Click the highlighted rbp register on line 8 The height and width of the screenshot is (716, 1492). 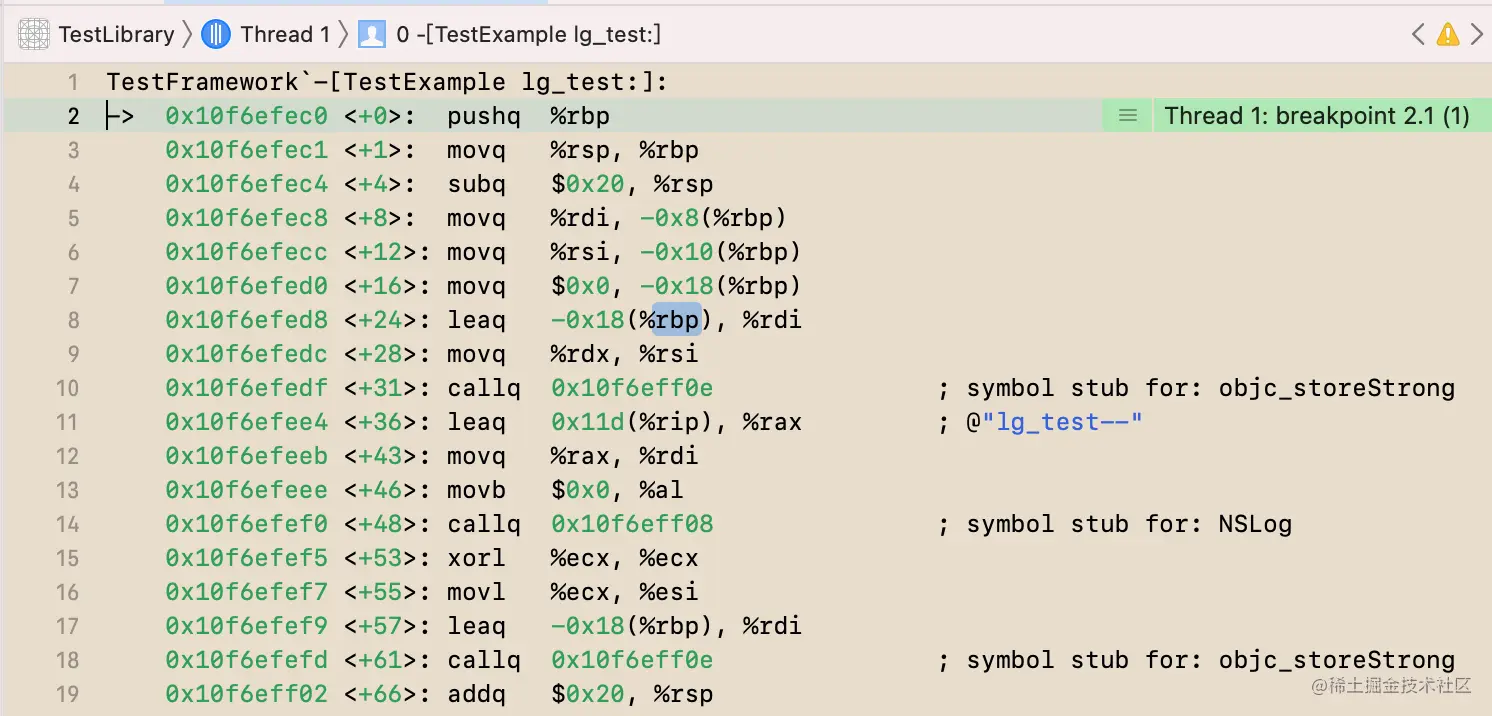coord(677,320)
